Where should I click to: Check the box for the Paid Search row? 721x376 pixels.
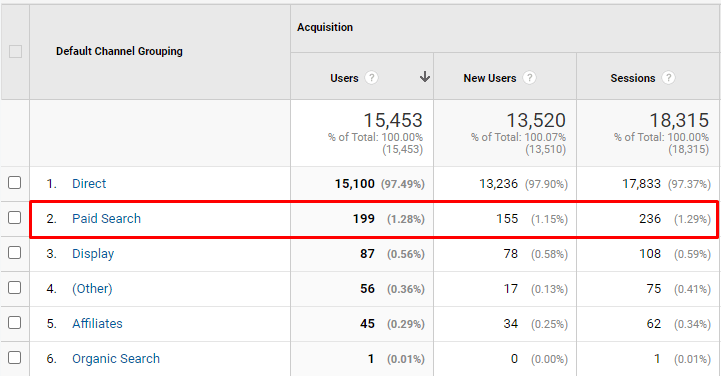(x=15, y=217)
